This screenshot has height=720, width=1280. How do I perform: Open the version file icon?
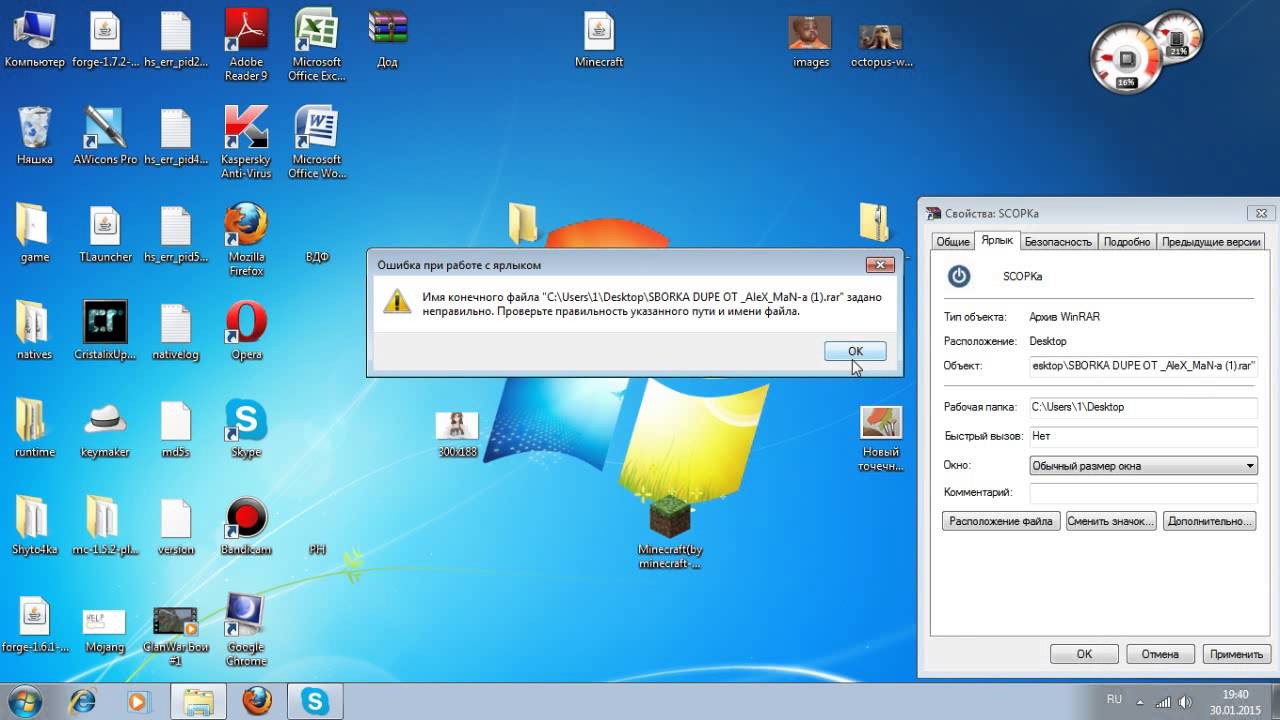[175, 527]
